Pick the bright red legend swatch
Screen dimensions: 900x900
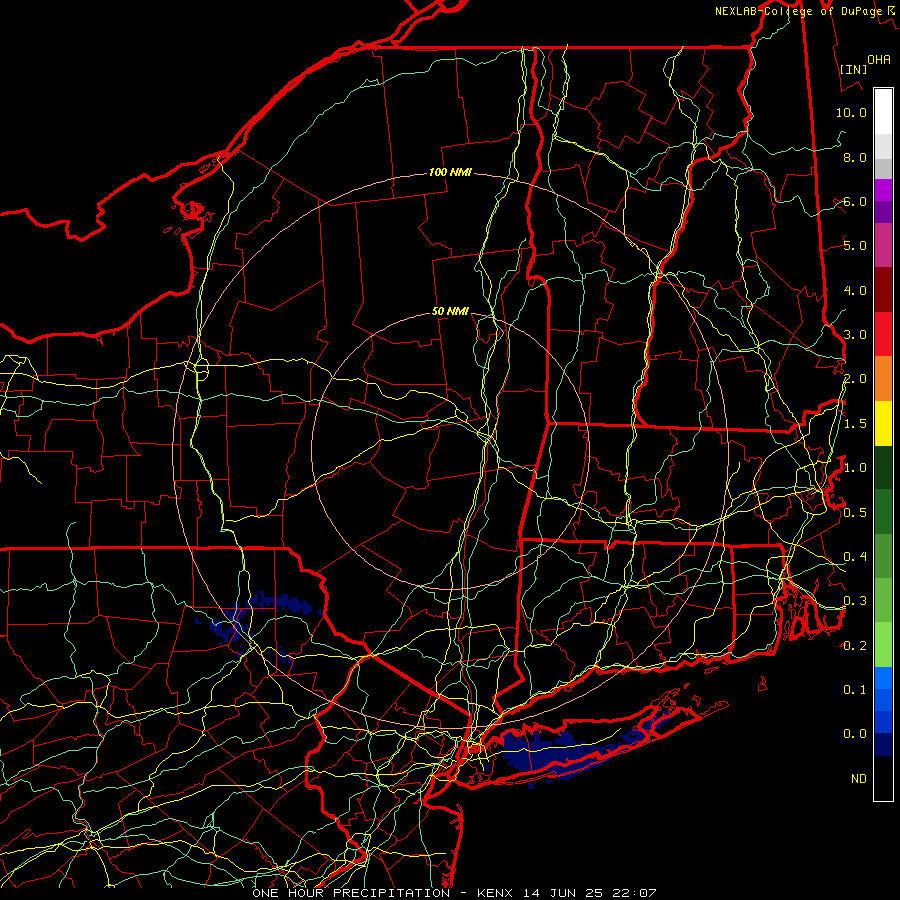(883, 334)
